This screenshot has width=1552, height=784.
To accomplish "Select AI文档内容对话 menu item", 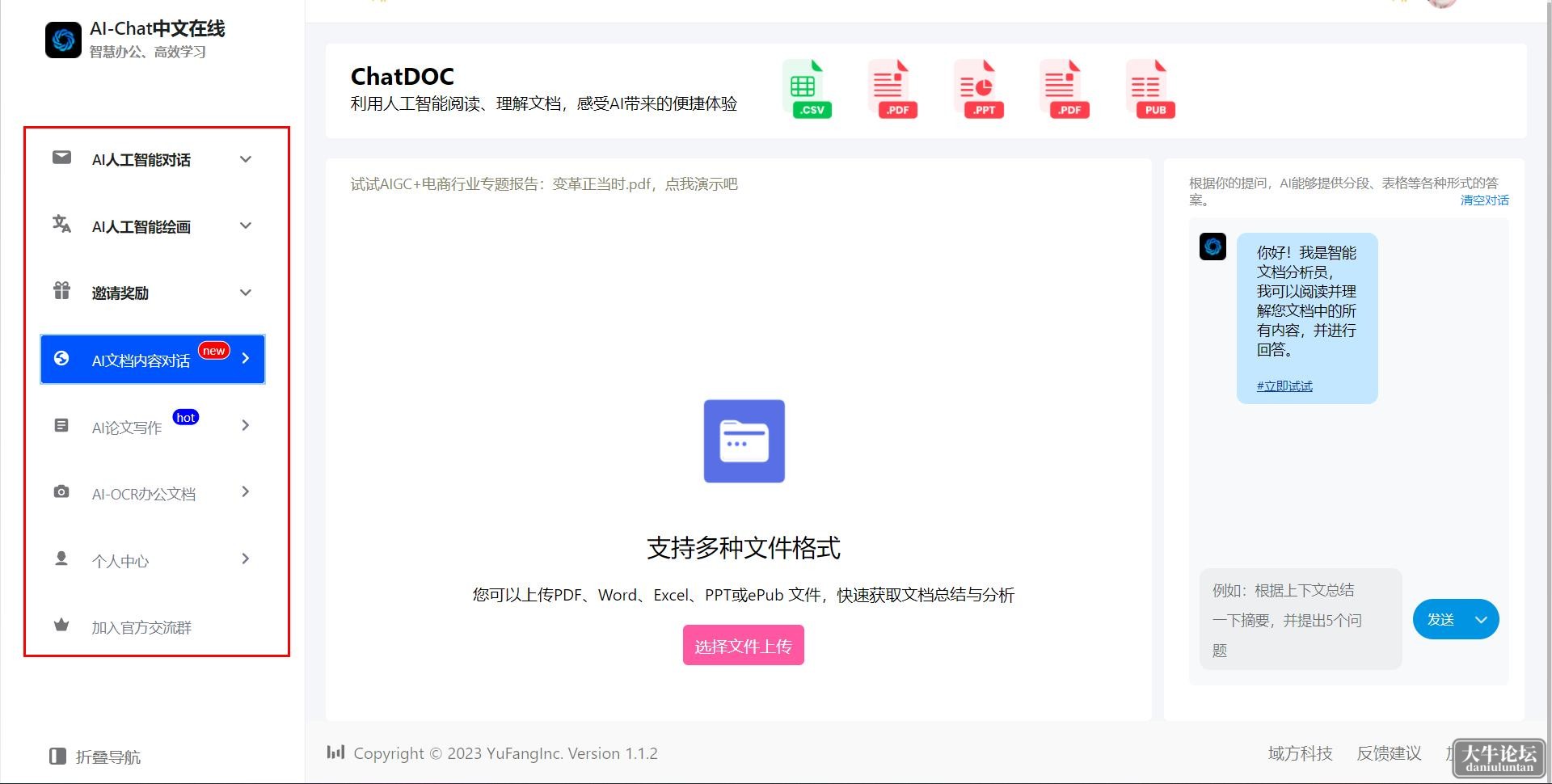I will pos(153,359).
